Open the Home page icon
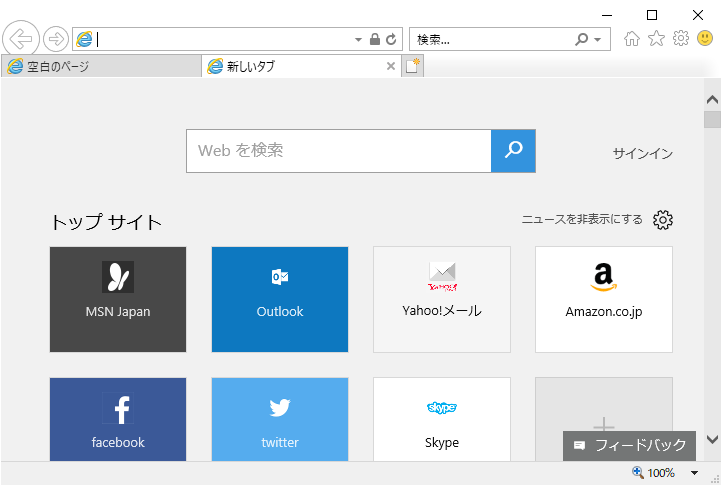This screenshot has height=486, width=722. click(632, 39)
